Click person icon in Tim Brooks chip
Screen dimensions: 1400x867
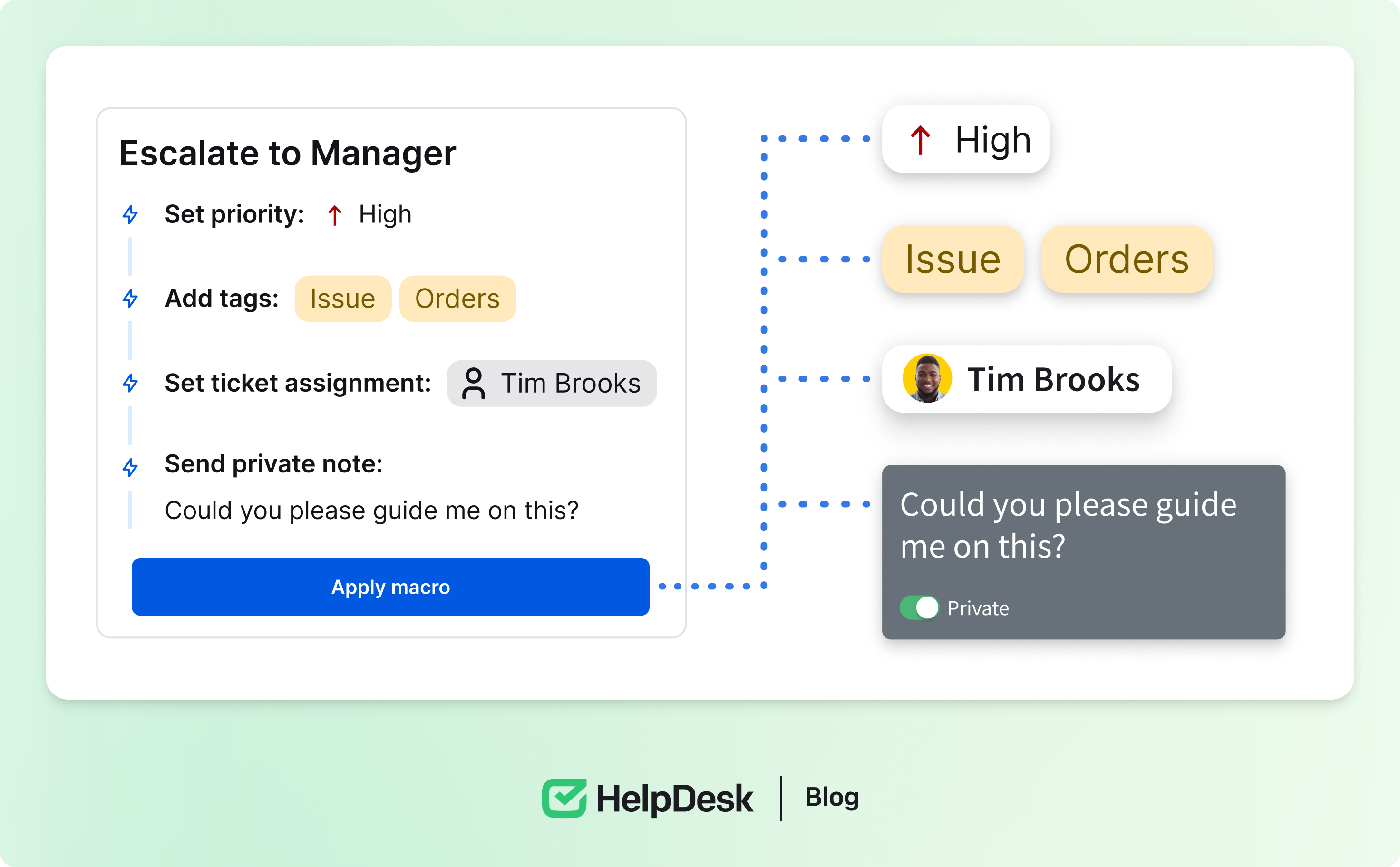473,383
